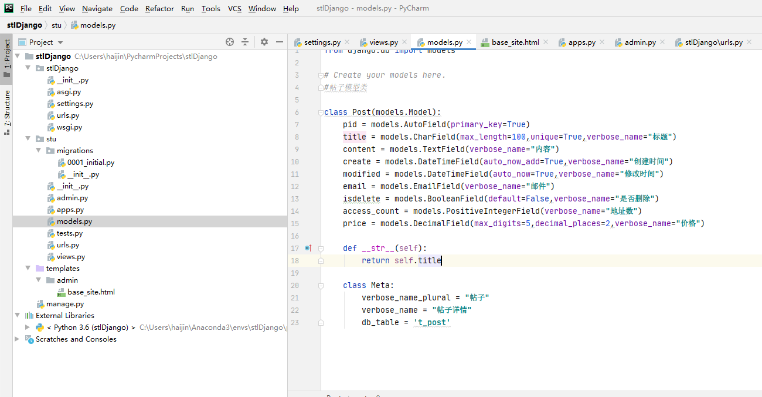Close the apps.py tab
The image size is (762, 397).
click(x=602, y=42)
